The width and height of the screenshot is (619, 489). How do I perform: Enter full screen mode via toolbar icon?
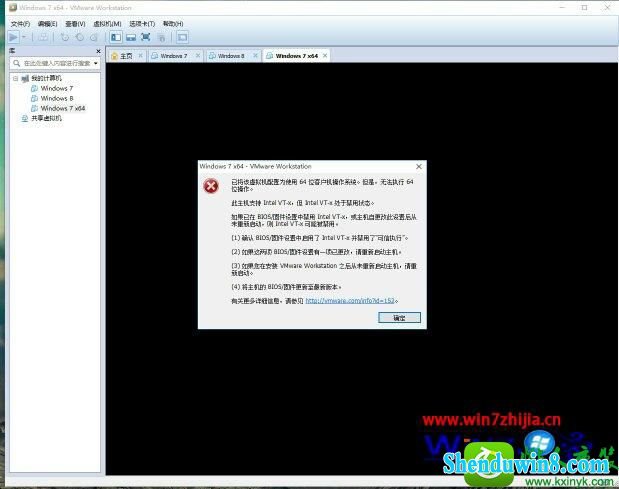(x=146, y=37)
